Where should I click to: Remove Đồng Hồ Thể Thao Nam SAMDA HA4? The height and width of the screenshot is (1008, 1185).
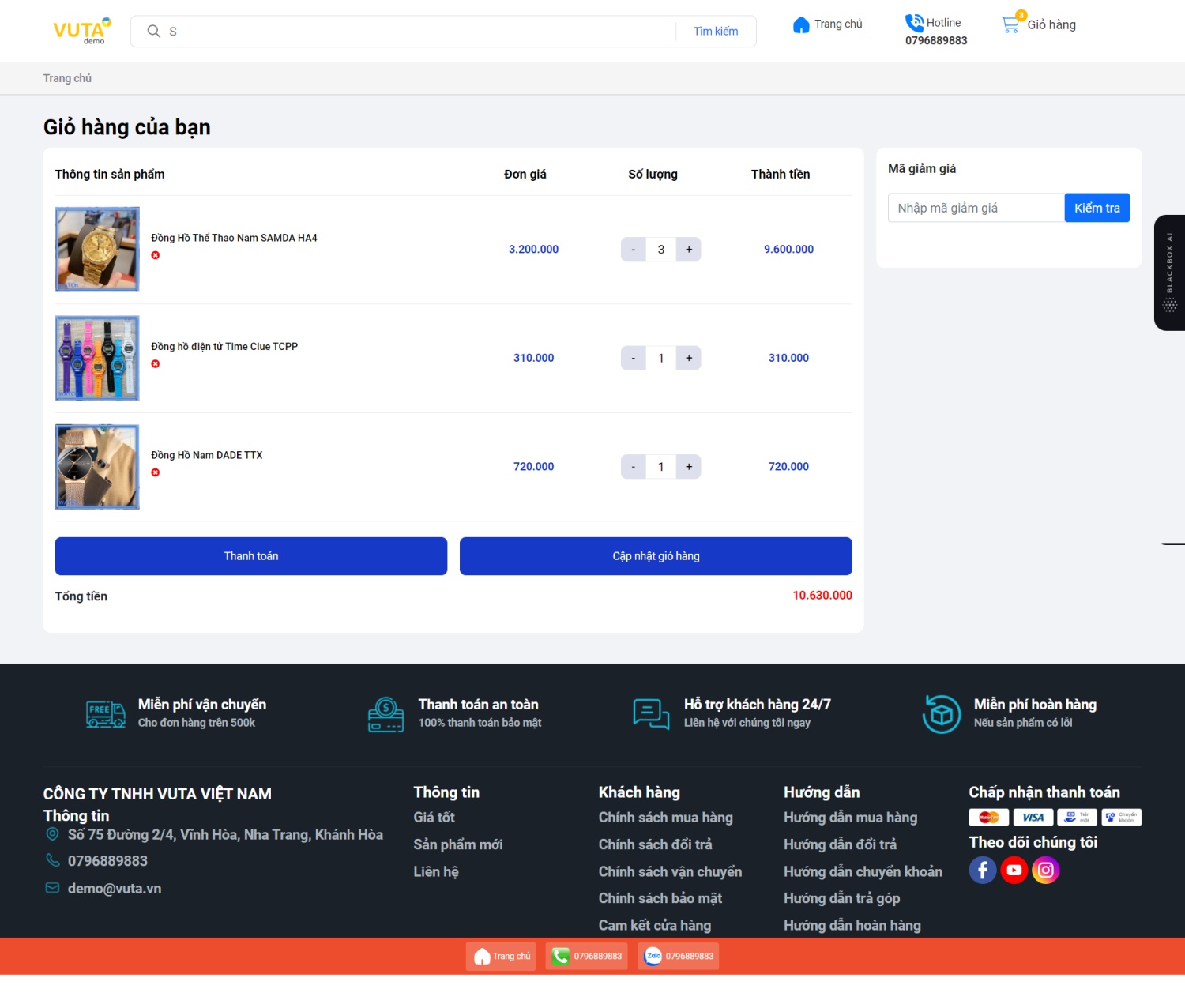(x=156, y=255)
